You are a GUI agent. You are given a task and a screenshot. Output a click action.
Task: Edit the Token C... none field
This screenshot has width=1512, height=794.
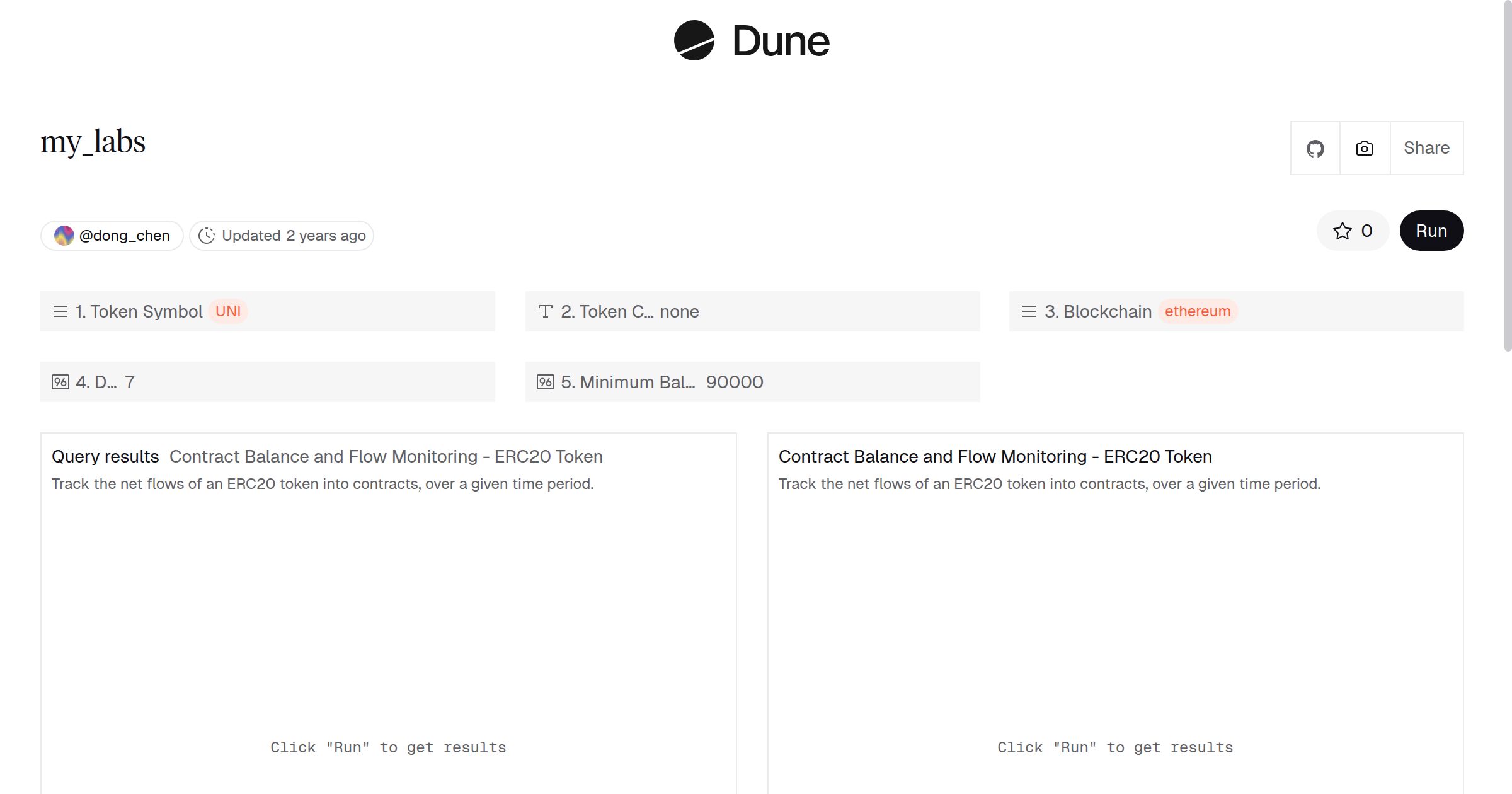click(679, 311)
